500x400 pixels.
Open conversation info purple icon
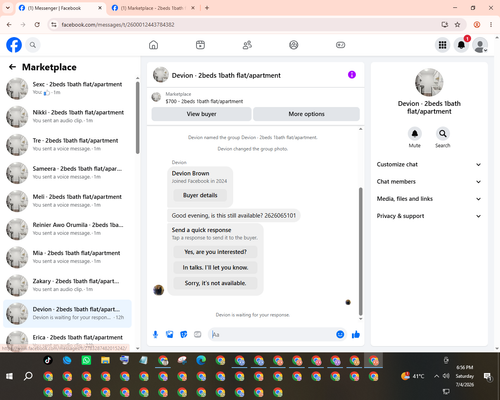[x=352, y=75]
